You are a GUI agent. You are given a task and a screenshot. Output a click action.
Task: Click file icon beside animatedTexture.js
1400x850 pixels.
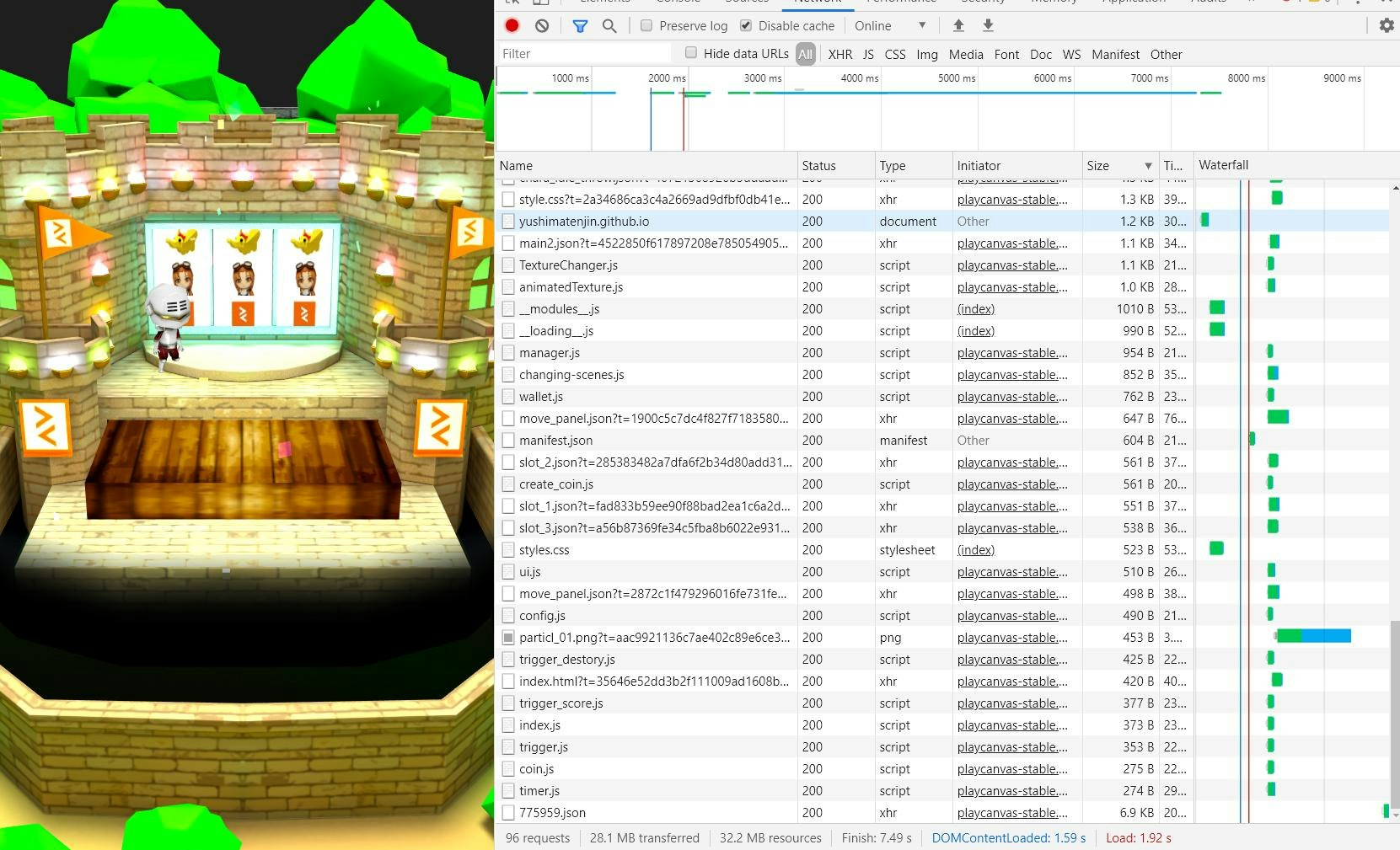(507, 287)
